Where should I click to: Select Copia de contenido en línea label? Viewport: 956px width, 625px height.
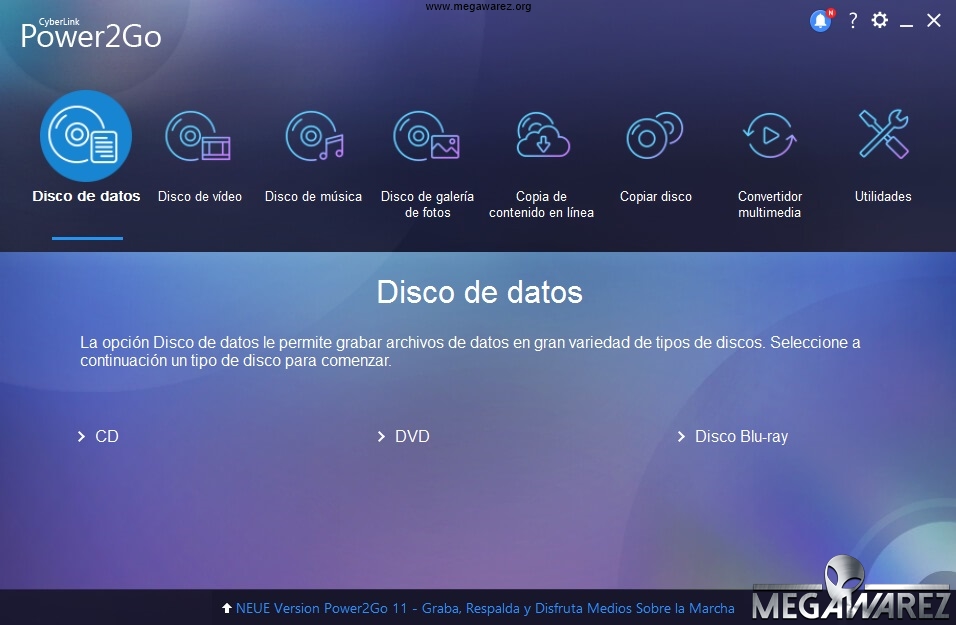click(x=541, y=204)
